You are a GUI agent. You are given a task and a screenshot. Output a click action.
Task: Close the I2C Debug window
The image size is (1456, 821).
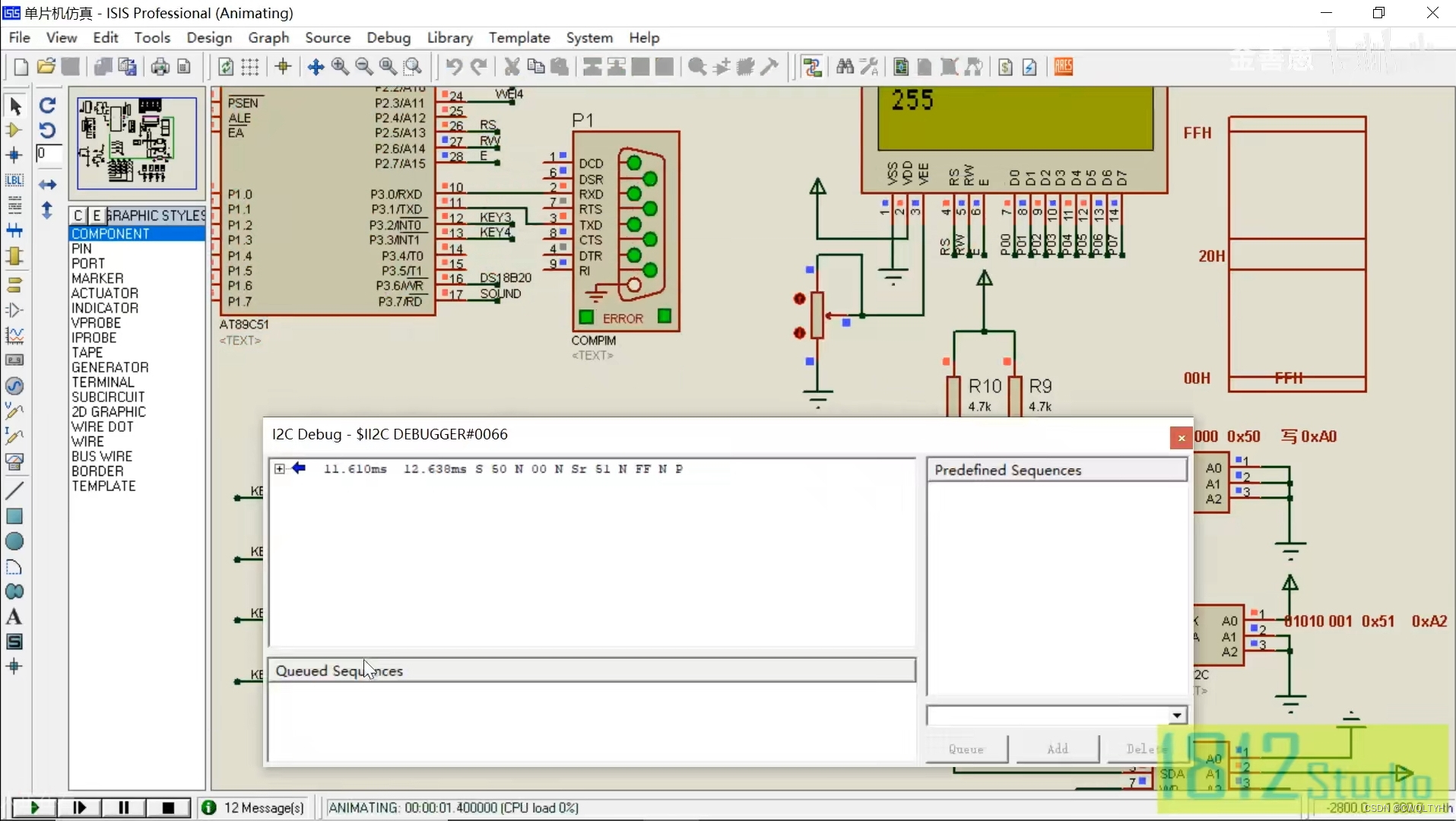click(x=1181, y=438)
